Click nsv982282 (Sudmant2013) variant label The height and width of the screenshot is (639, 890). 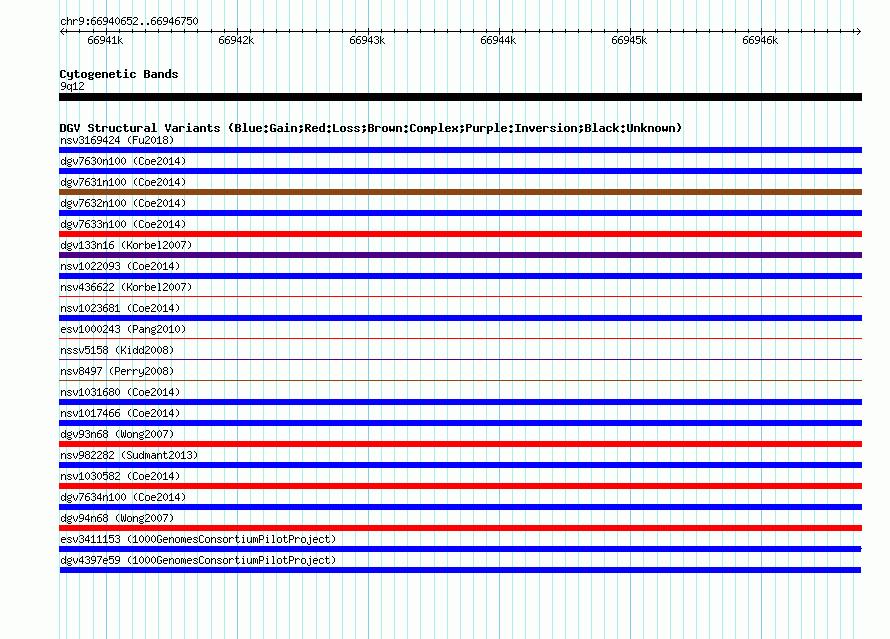[x=129, y=455]
